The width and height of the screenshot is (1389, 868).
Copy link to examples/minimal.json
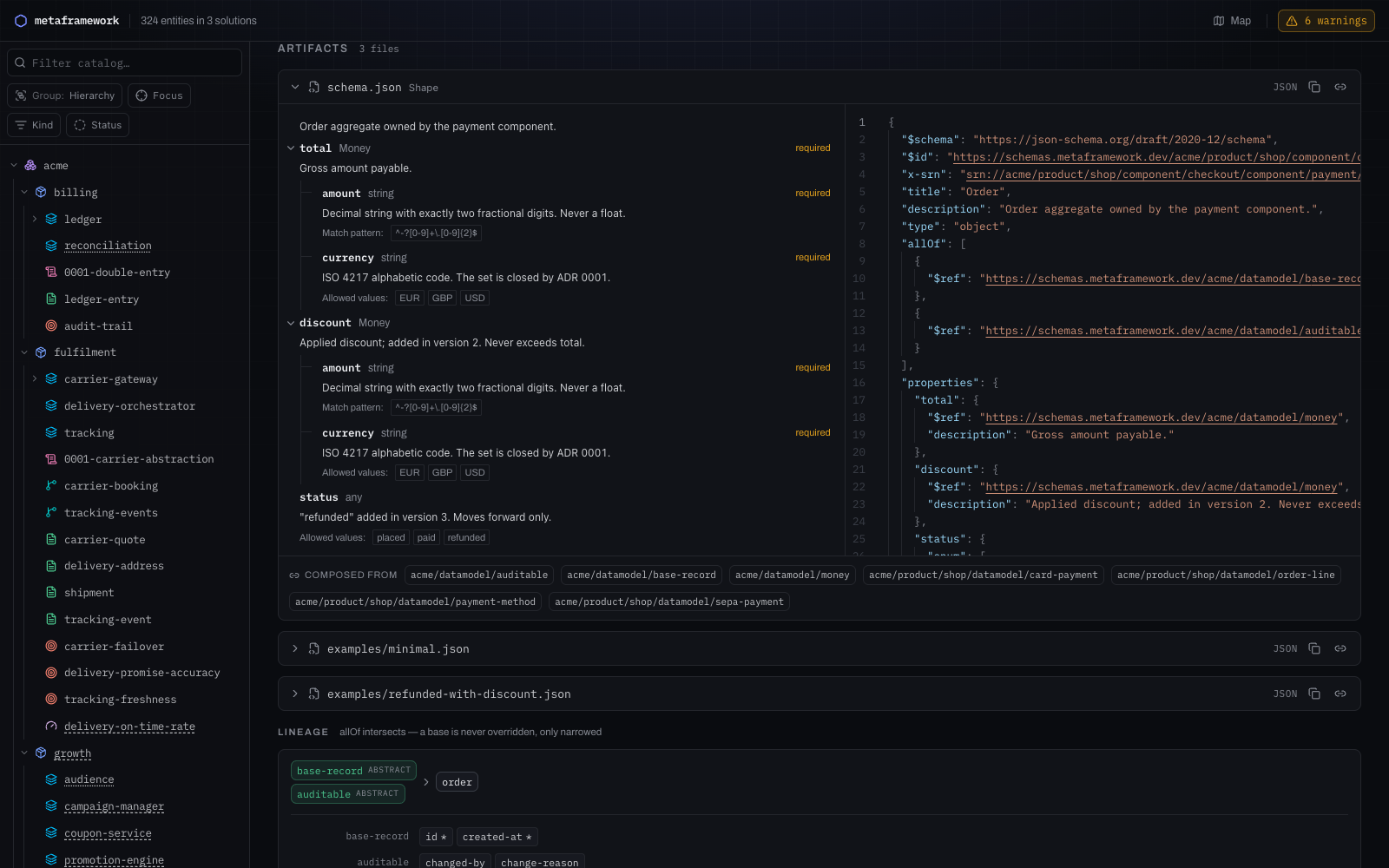pos(1340,648)
